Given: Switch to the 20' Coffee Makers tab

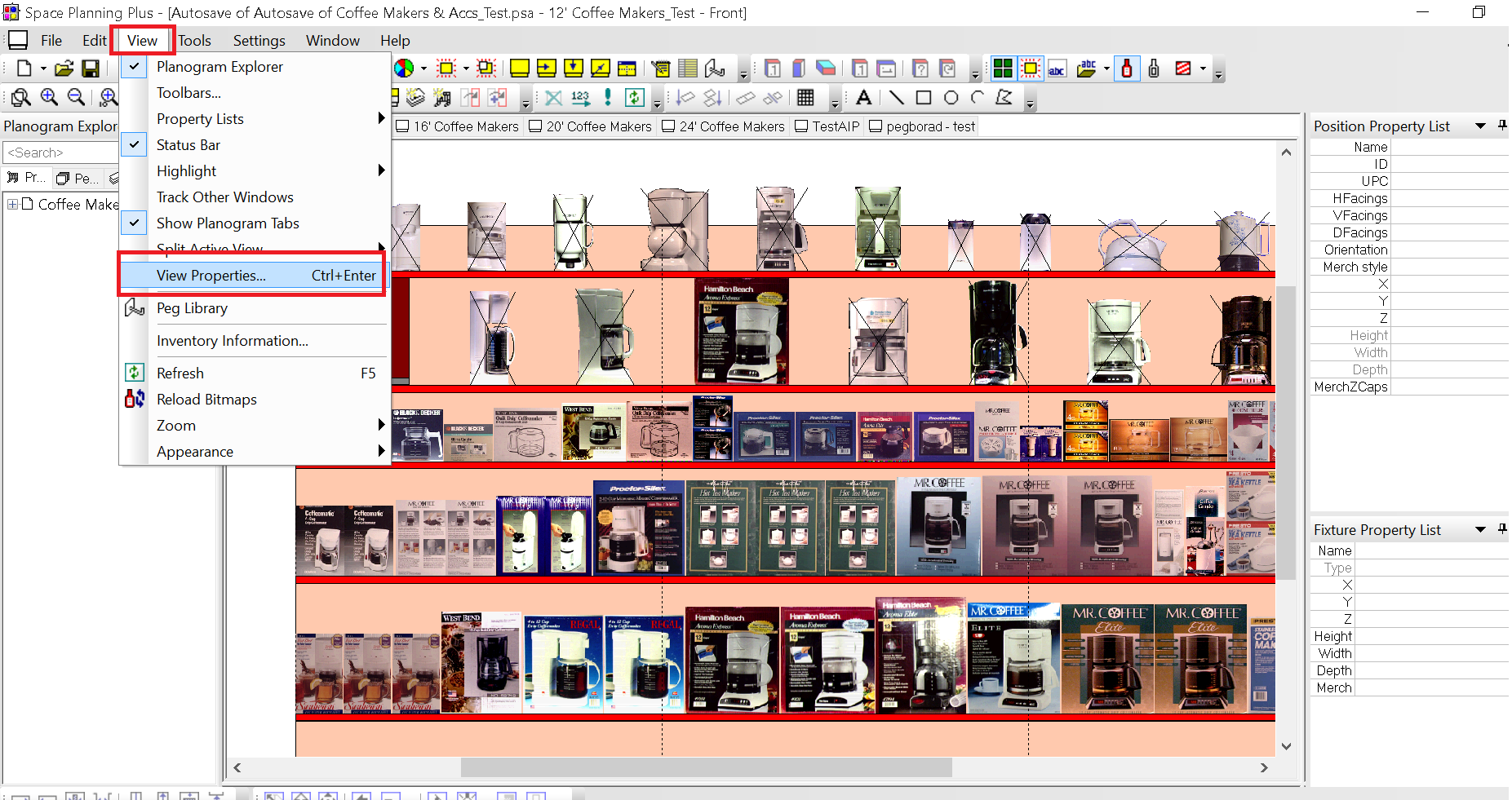Looking at the screenshot, I should [597, 126].
